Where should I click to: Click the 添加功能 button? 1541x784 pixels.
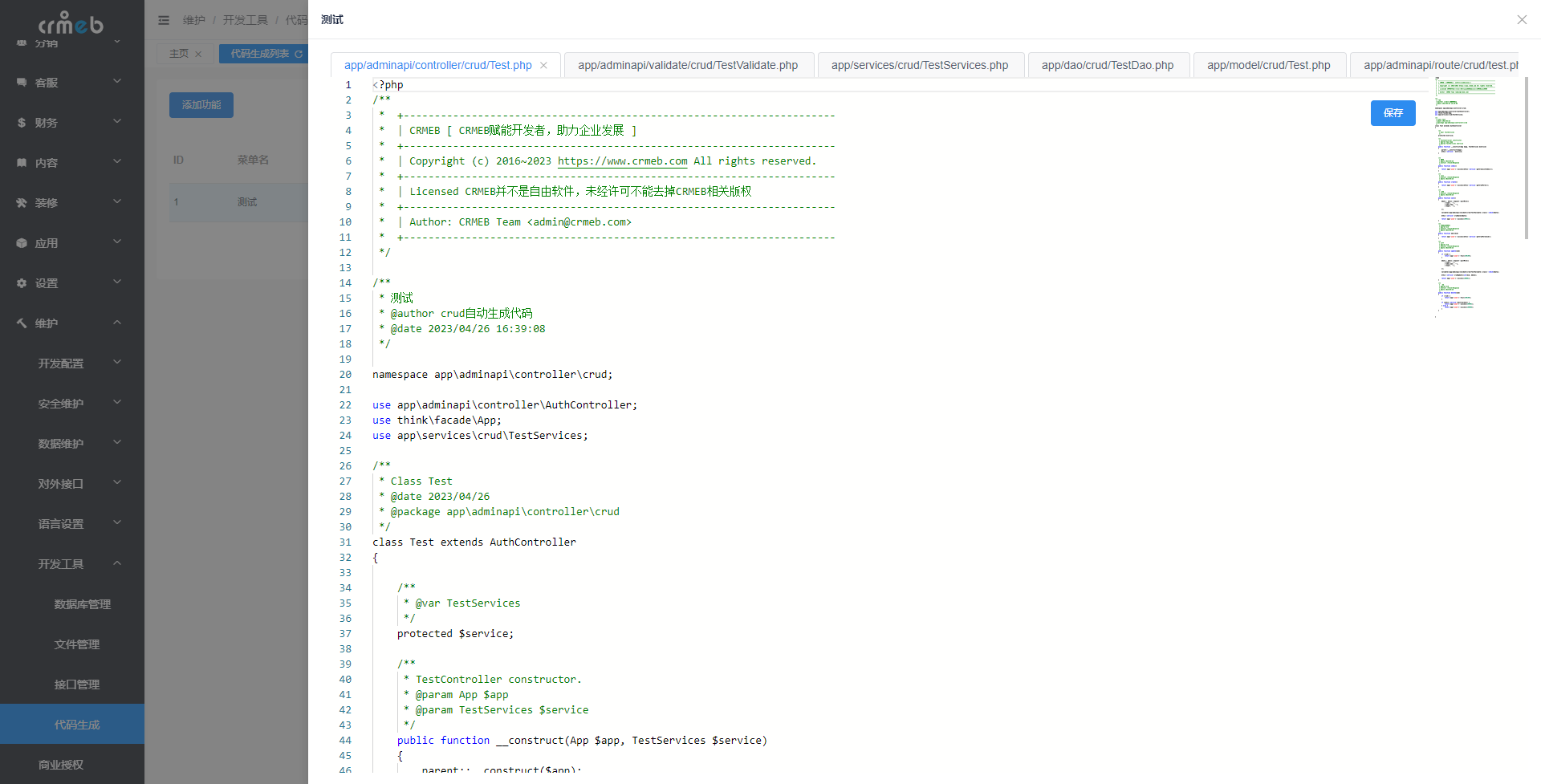(201, 105)
